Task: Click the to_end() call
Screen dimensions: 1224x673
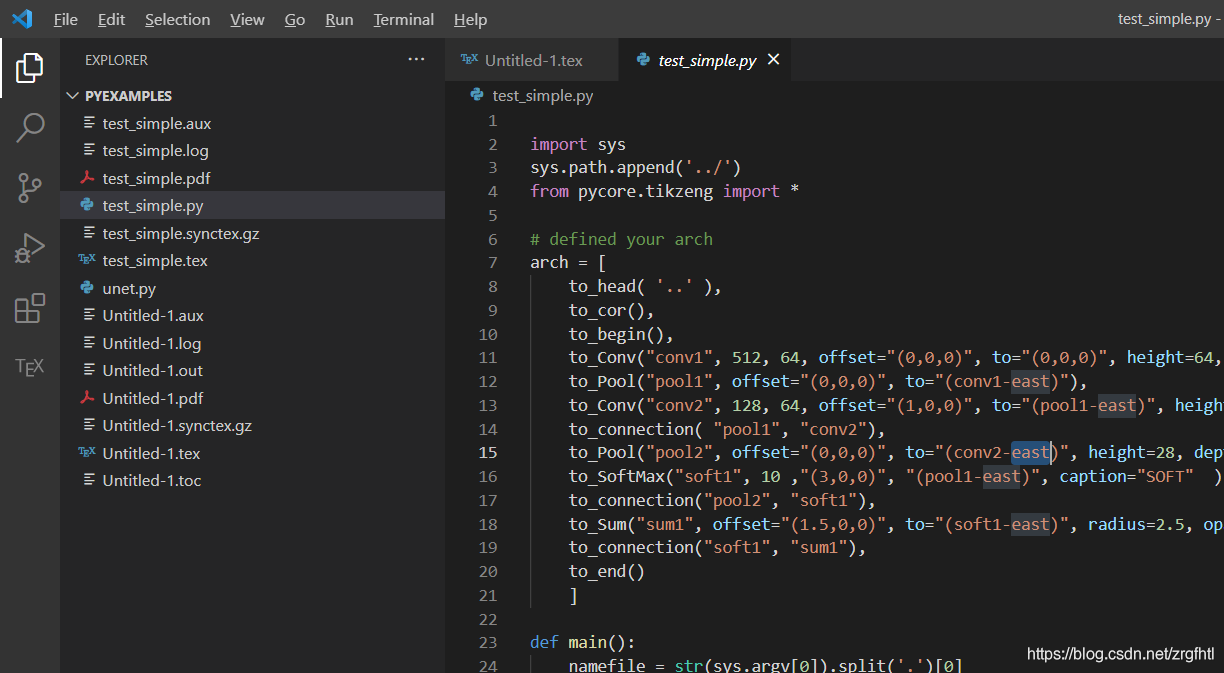Action: click(x=607, y=571)
